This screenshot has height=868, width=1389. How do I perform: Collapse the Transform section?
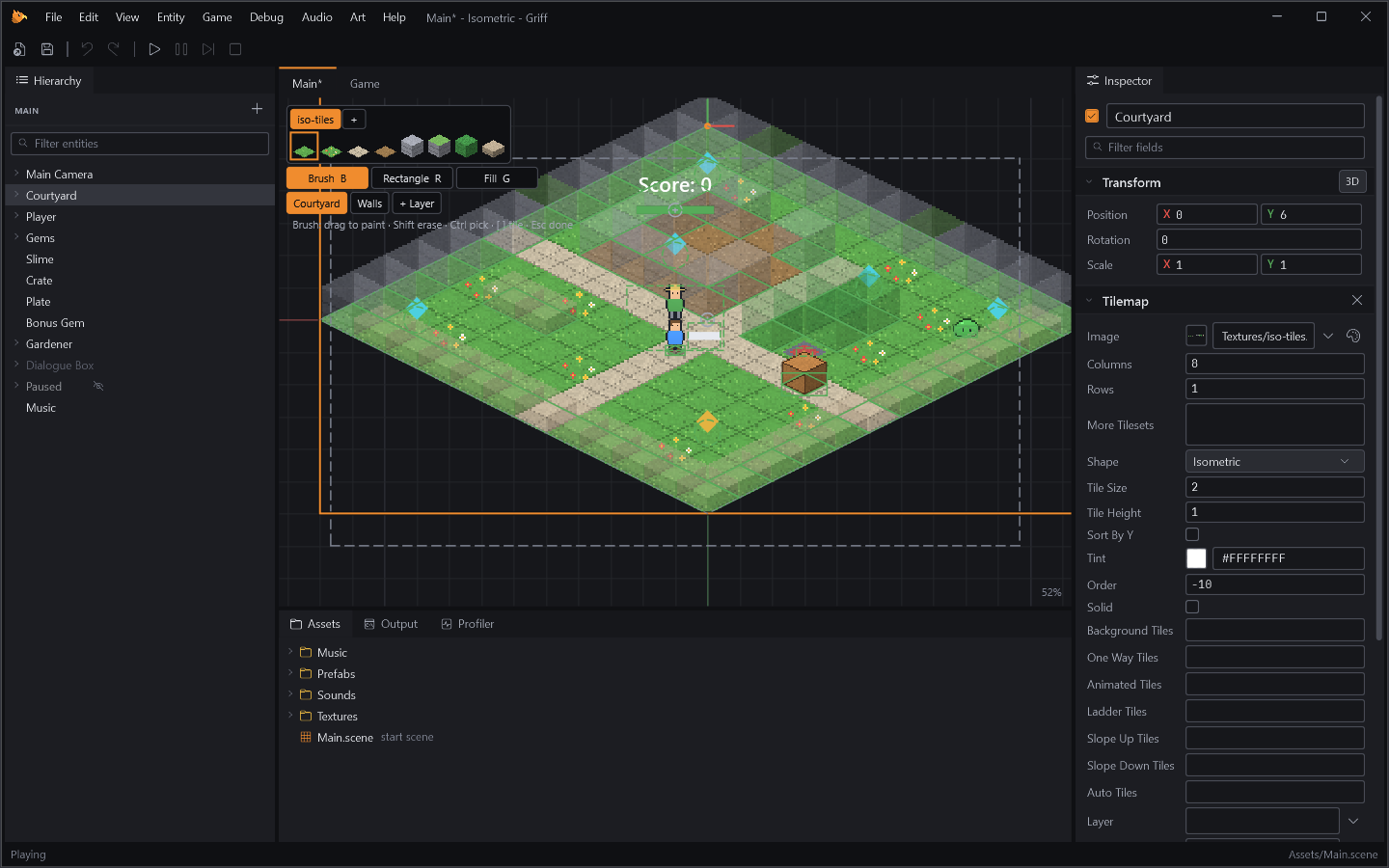click(x=1089, y=181)
